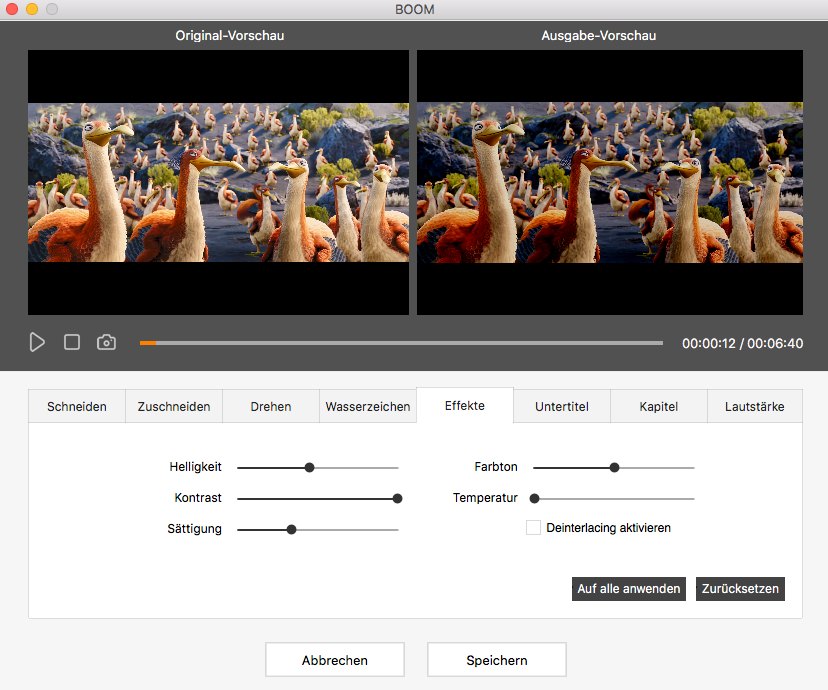Save changes with Speichern

click(x=497, y=659)
